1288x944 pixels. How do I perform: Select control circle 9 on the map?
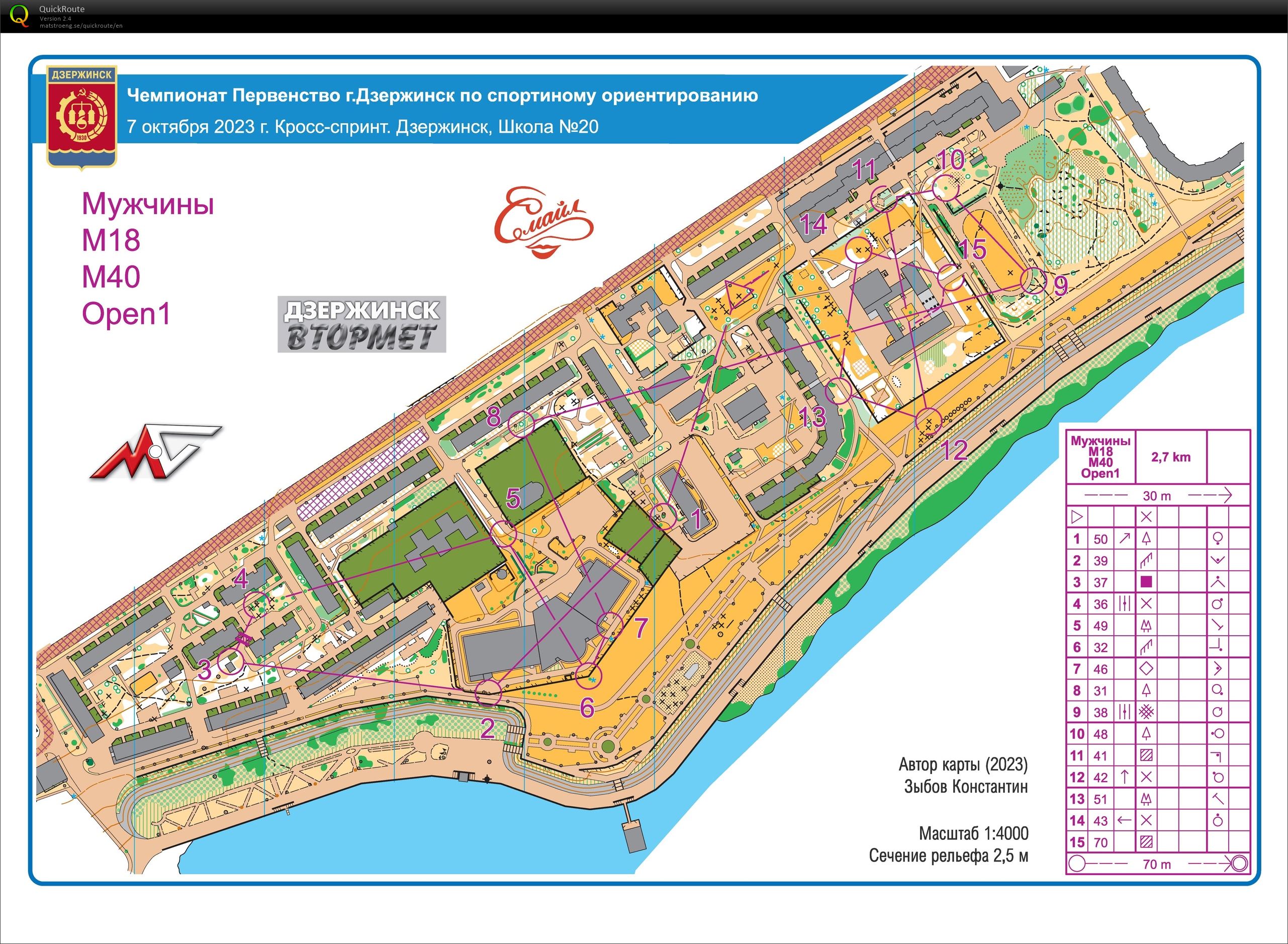pyautogui.click(x=1033, y=281)
